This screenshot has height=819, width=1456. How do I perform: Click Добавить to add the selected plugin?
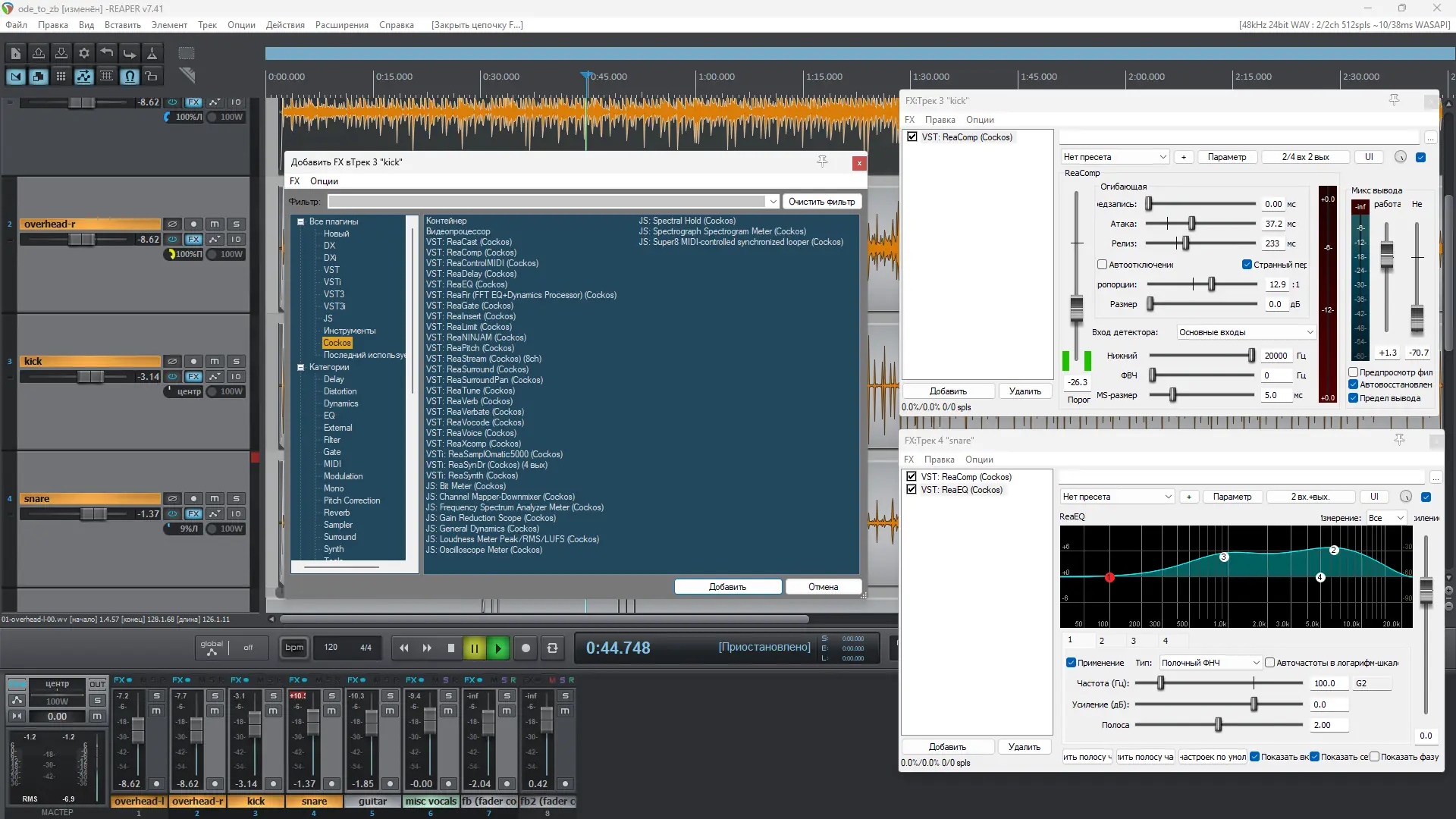[x=726, y=586]
